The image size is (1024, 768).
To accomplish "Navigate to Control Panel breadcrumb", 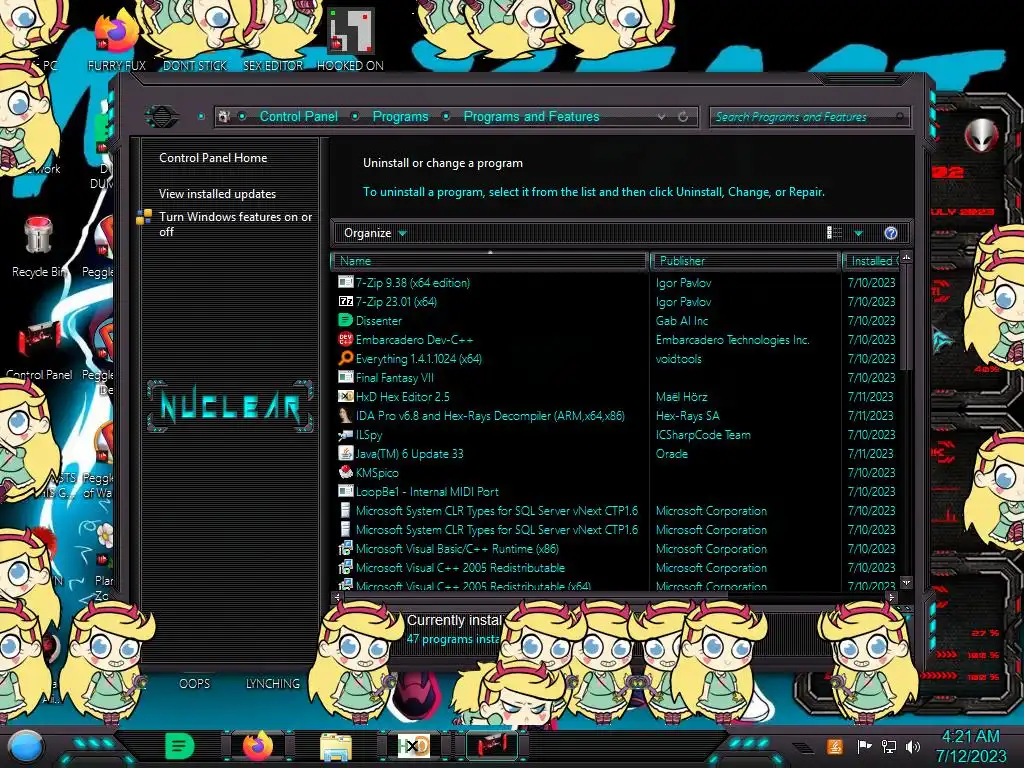I will (x=299, y=116).
